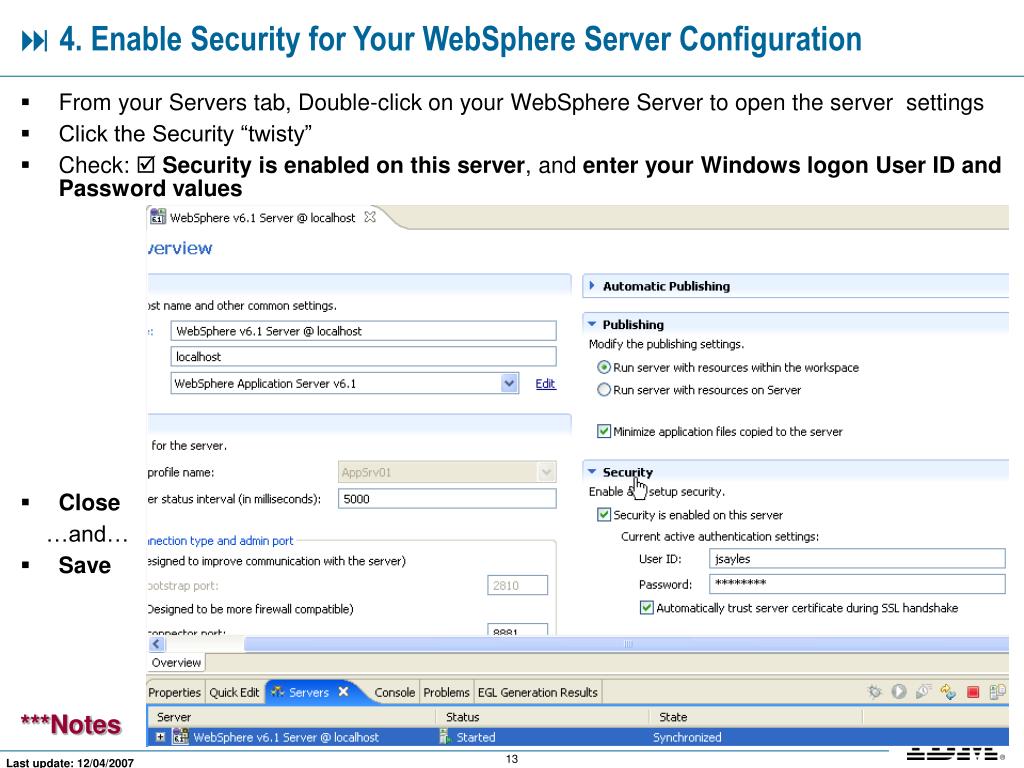Click the 'Synchronized' state cell
The width and height of the screenshot is (1024, 768).
(x=687, y=737)
